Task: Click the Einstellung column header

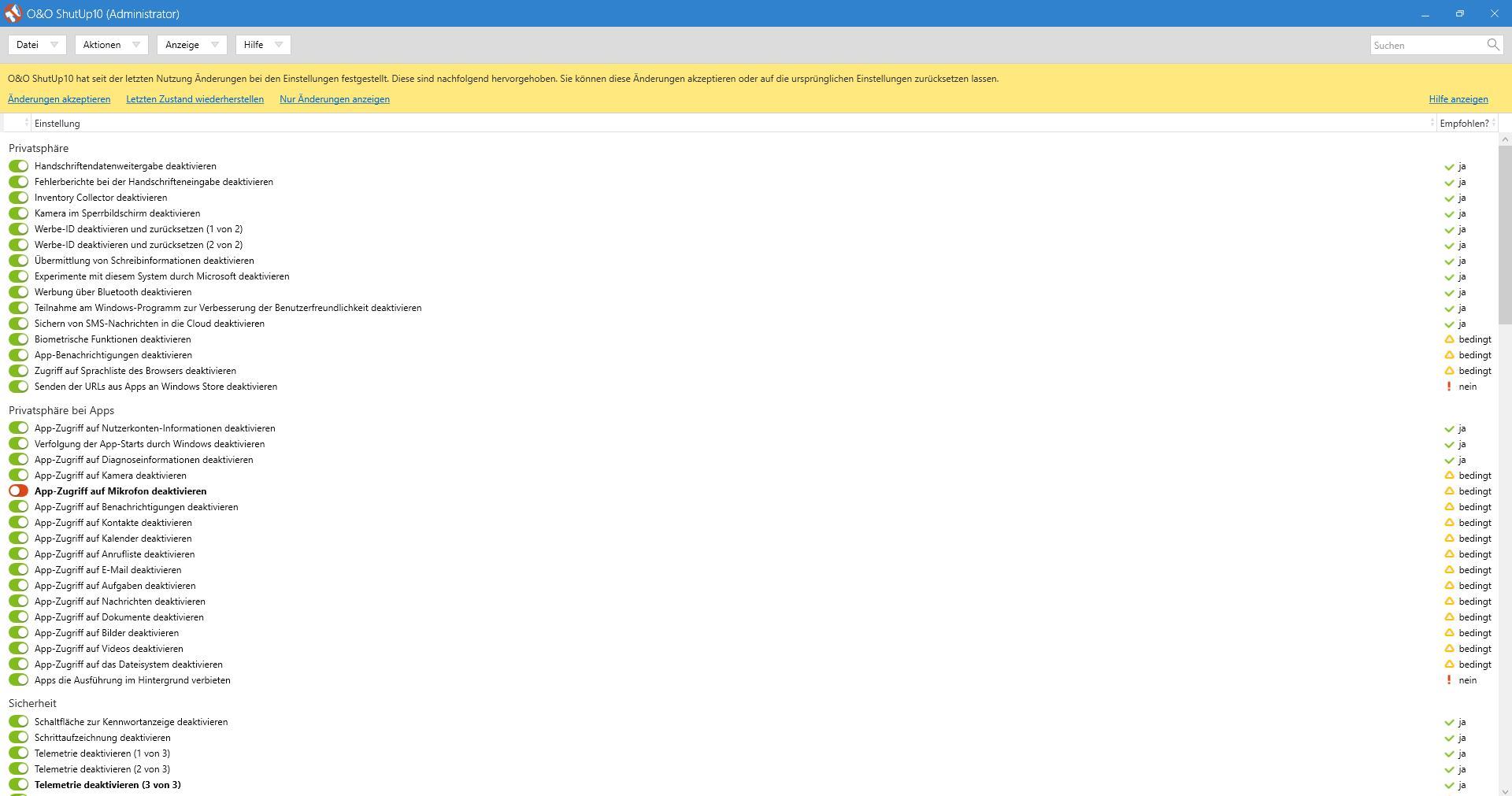Action: pyautogui.click(x=732, y=123)
